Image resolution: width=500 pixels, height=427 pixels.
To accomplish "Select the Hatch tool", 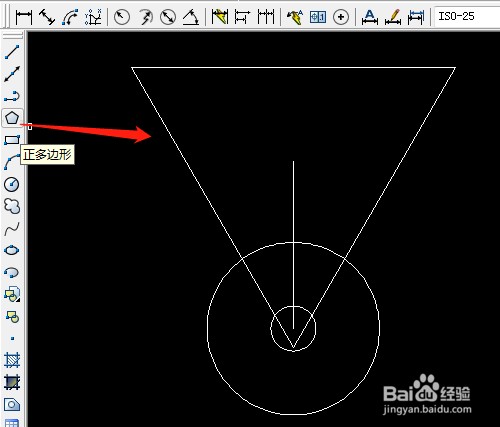I will (12, 360).
